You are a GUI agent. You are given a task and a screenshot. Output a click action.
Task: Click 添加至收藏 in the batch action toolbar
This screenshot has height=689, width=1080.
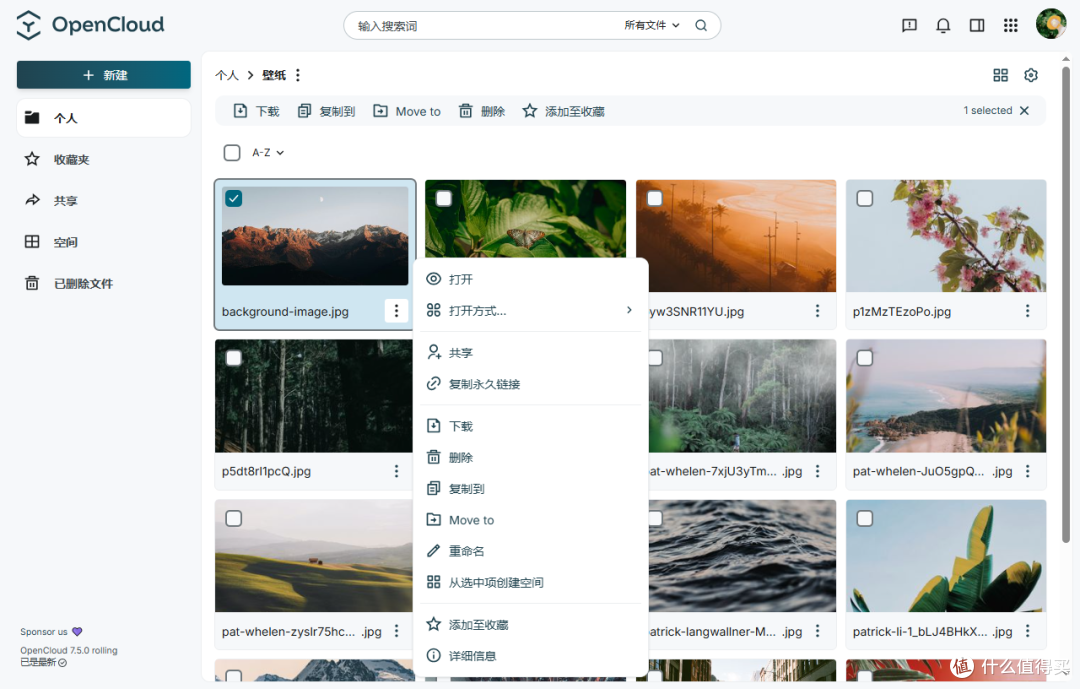(x=563, y=111)
